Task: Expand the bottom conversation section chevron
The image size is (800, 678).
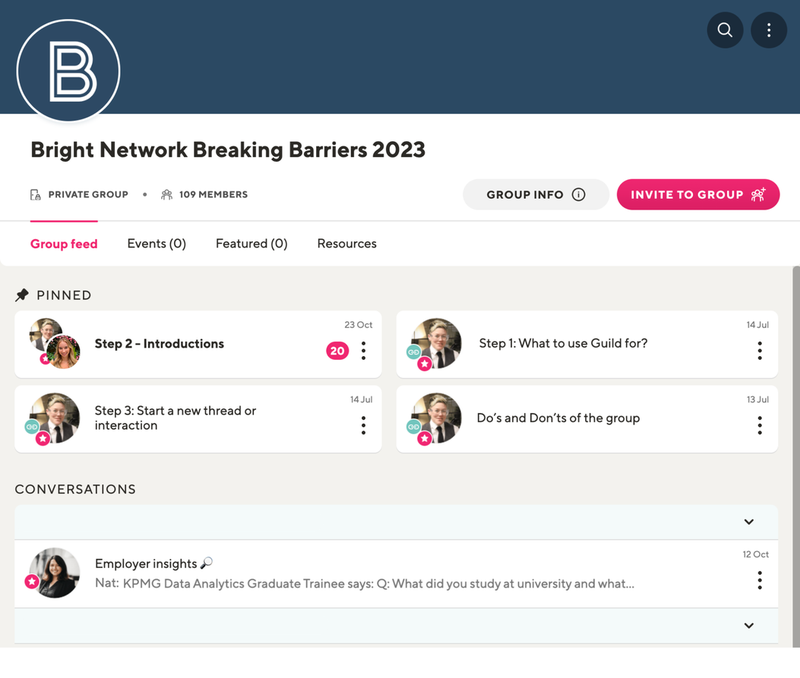Action: (748, 625)
